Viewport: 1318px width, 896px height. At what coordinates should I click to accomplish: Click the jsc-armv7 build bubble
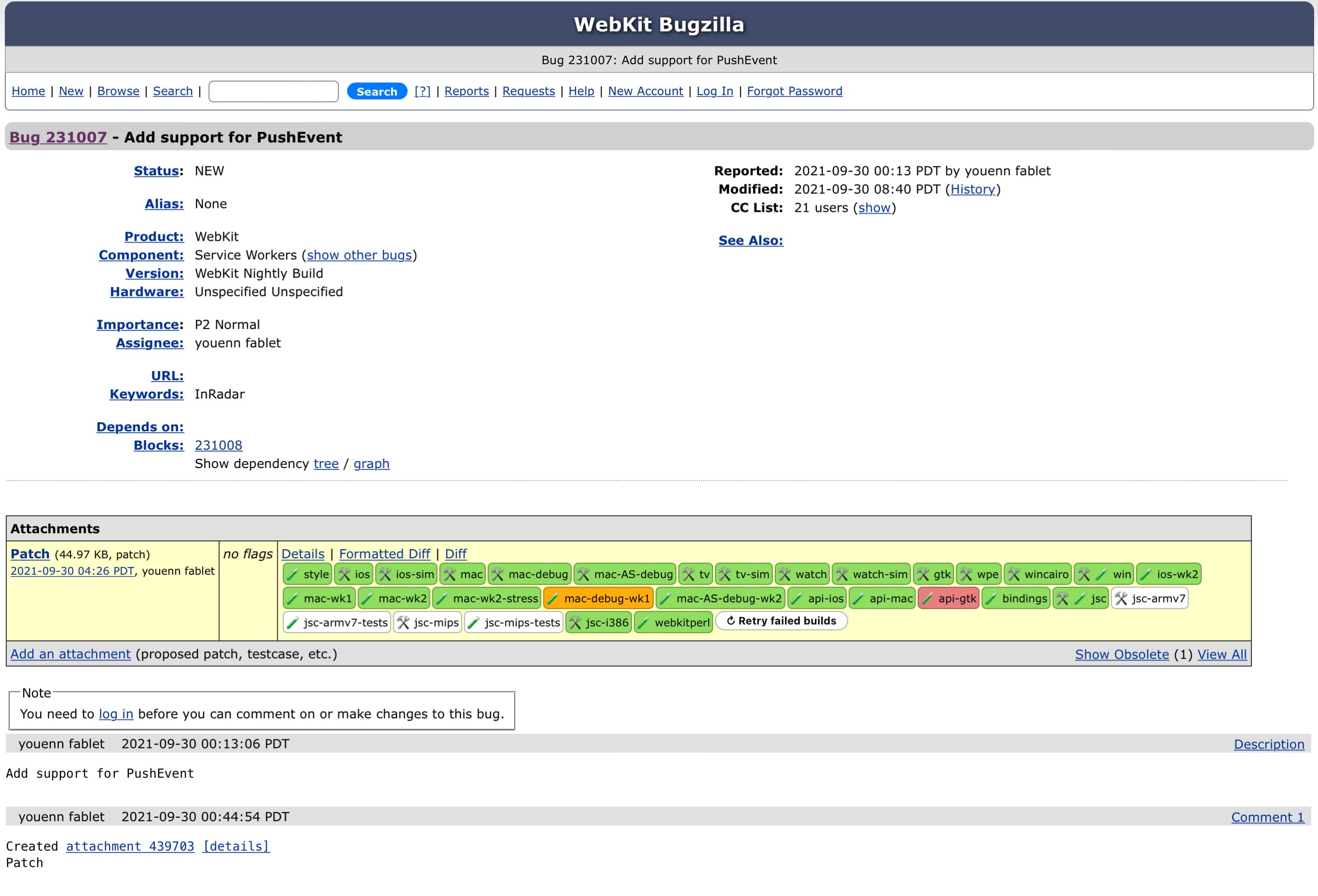[1150, 598]
